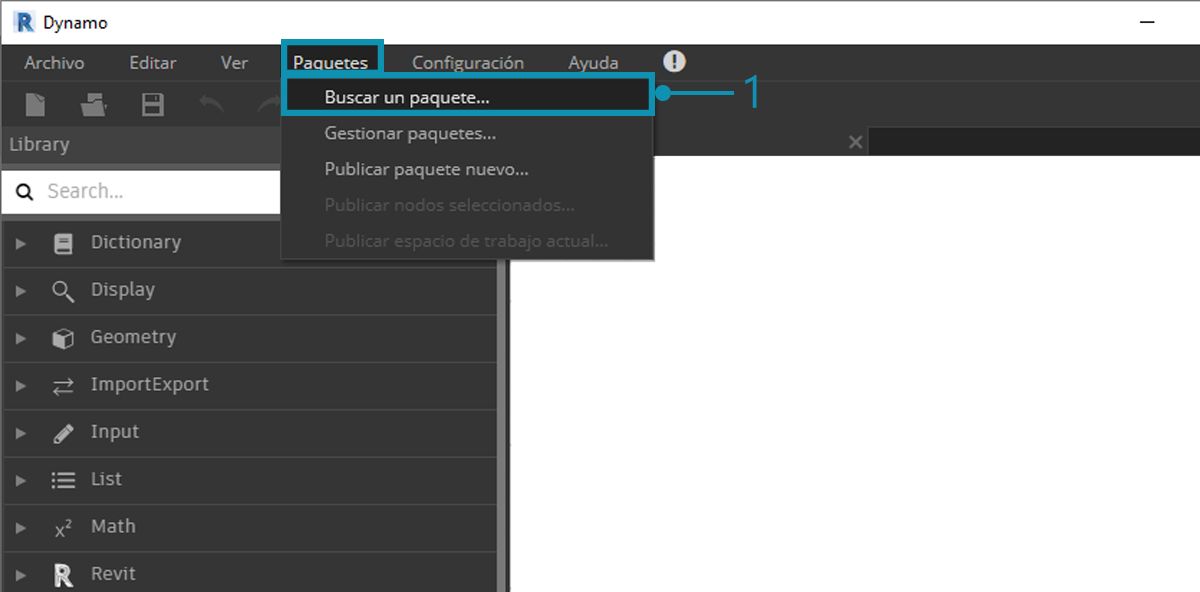Select the Revit label text in Library
This screenshot has height=592, width=1200.
pos(113,574)
